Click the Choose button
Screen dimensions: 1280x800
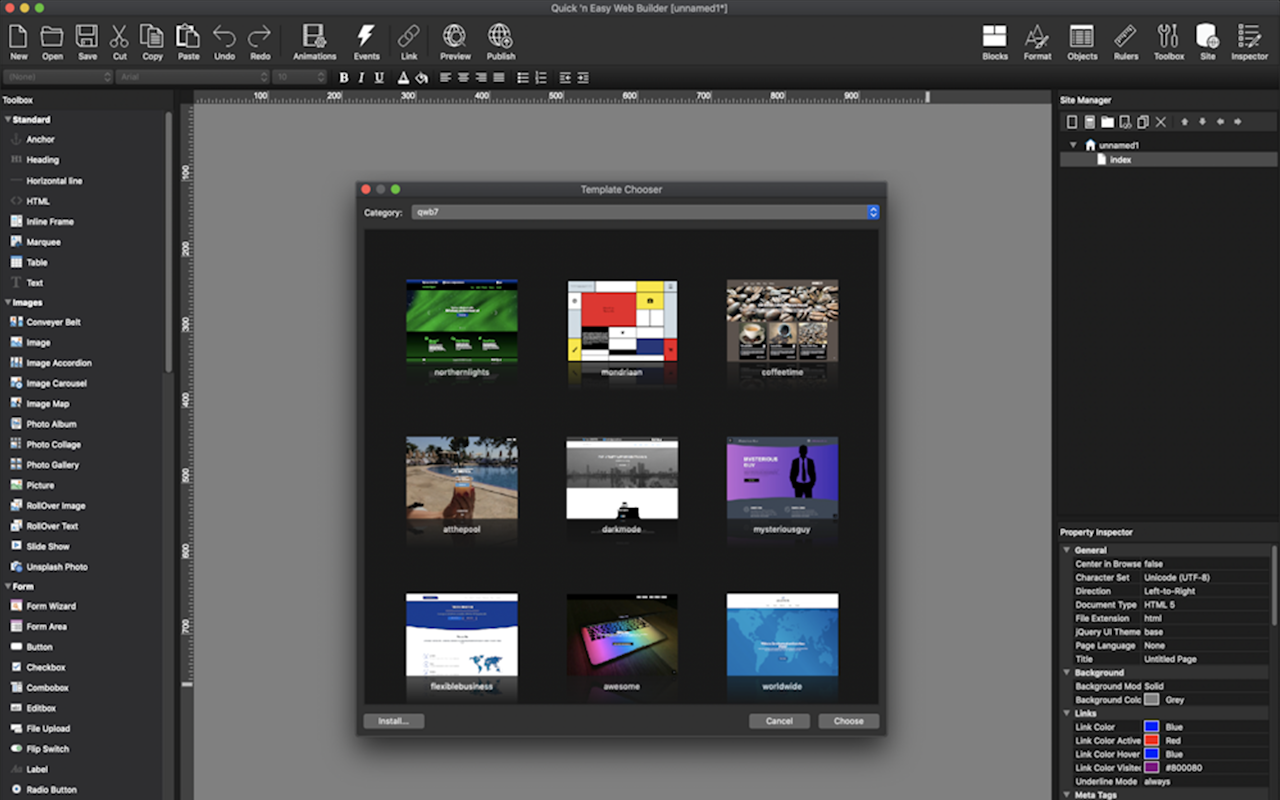tap(849, 721)
